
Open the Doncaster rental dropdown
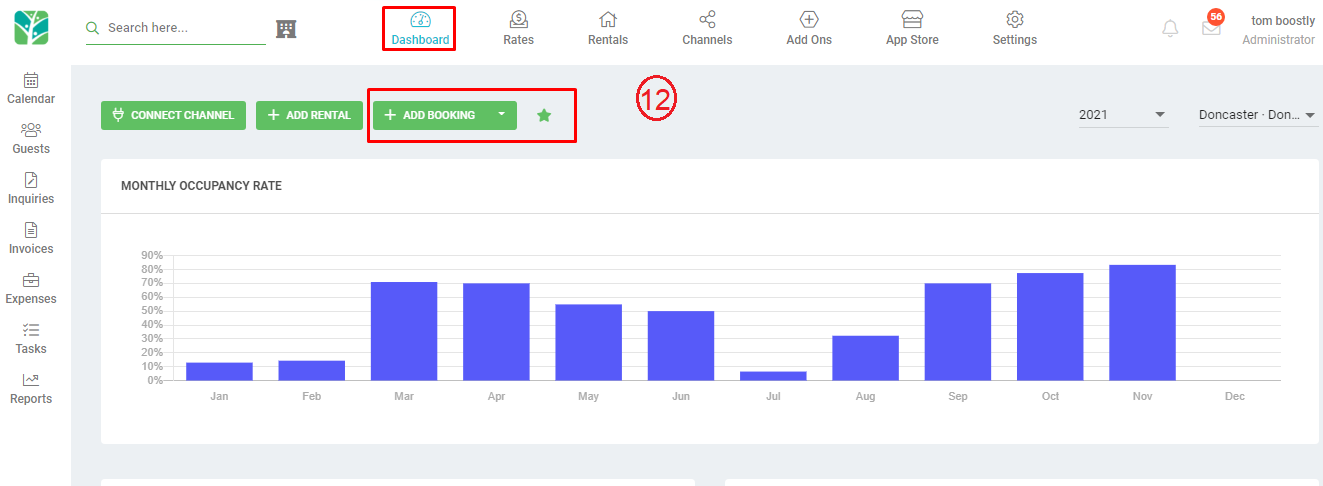1257,115
